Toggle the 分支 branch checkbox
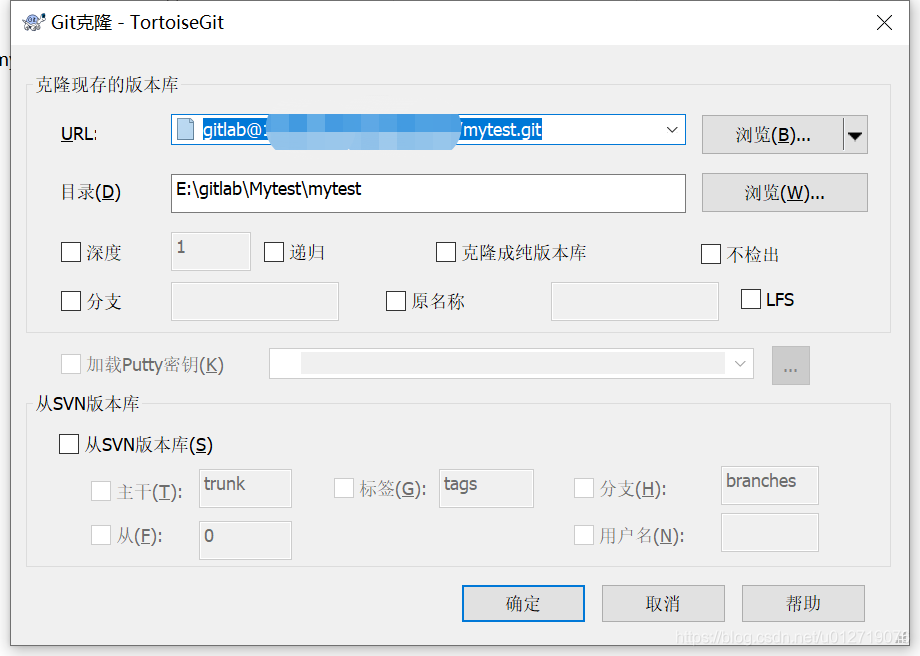 [x=71, y=301]
